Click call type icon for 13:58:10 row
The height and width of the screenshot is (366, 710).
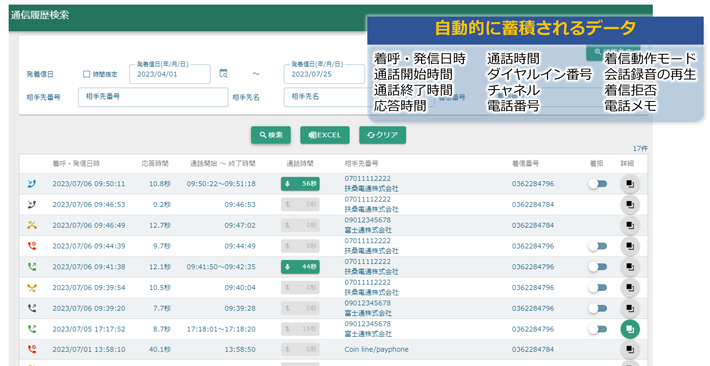tap(32, 350)
